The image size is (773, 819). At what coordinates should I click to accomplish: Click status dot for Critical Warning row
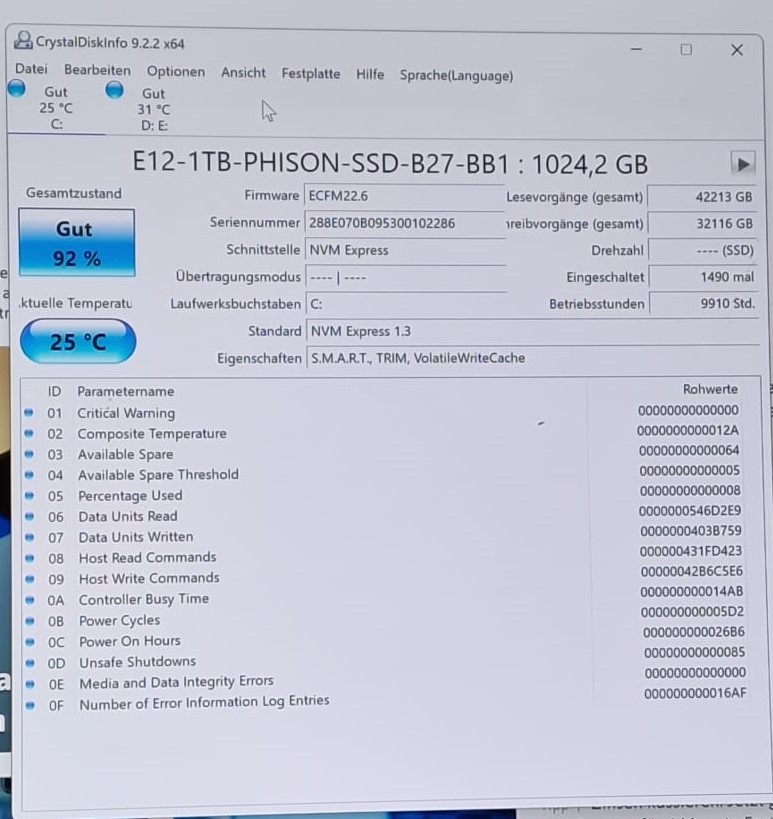pyautogui.click(x=29, y=413)
